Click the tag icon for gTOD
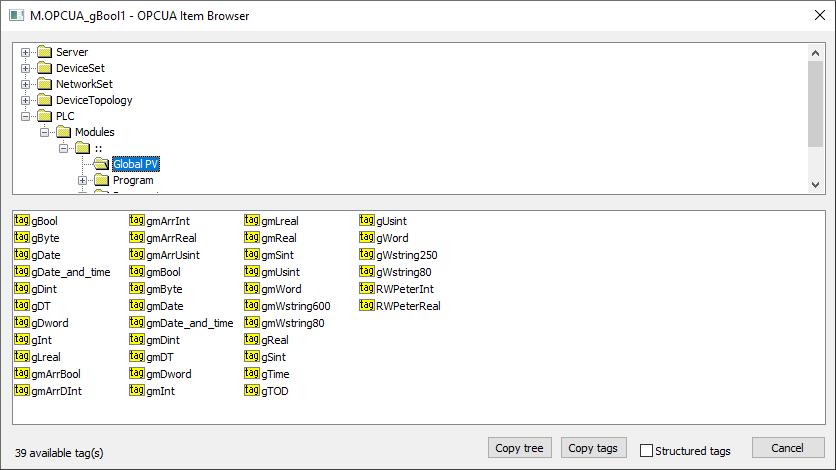 [x=252, y=390]
